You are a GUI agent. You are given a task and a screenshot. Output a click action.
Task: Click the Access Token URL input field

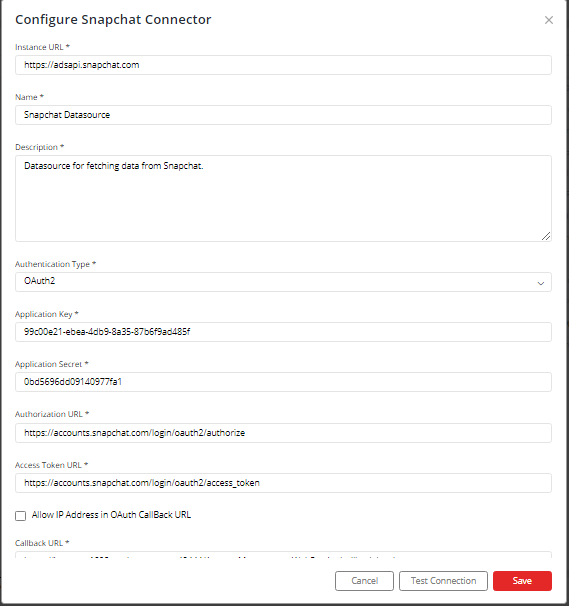coord(283,483)
